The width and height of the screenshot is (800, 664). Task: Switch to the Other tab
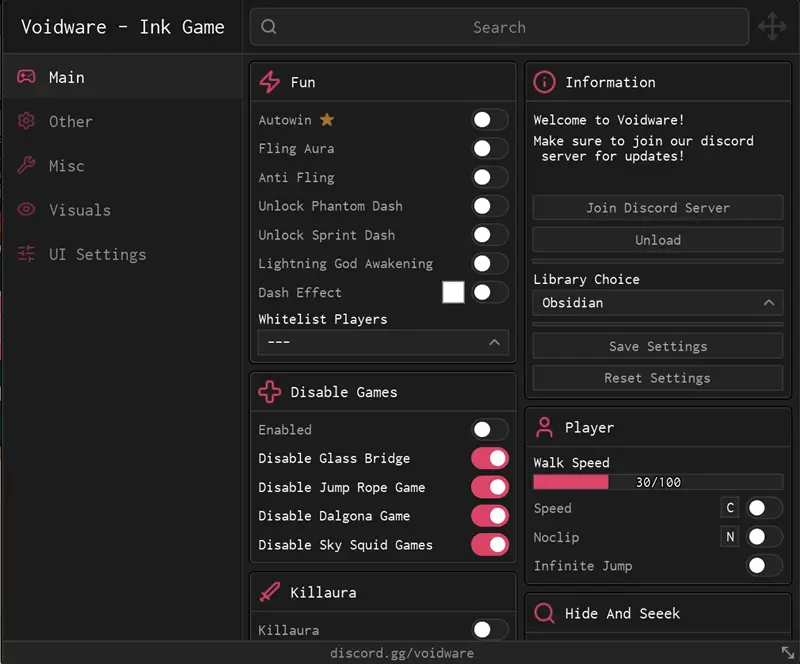tap(122, 121)
